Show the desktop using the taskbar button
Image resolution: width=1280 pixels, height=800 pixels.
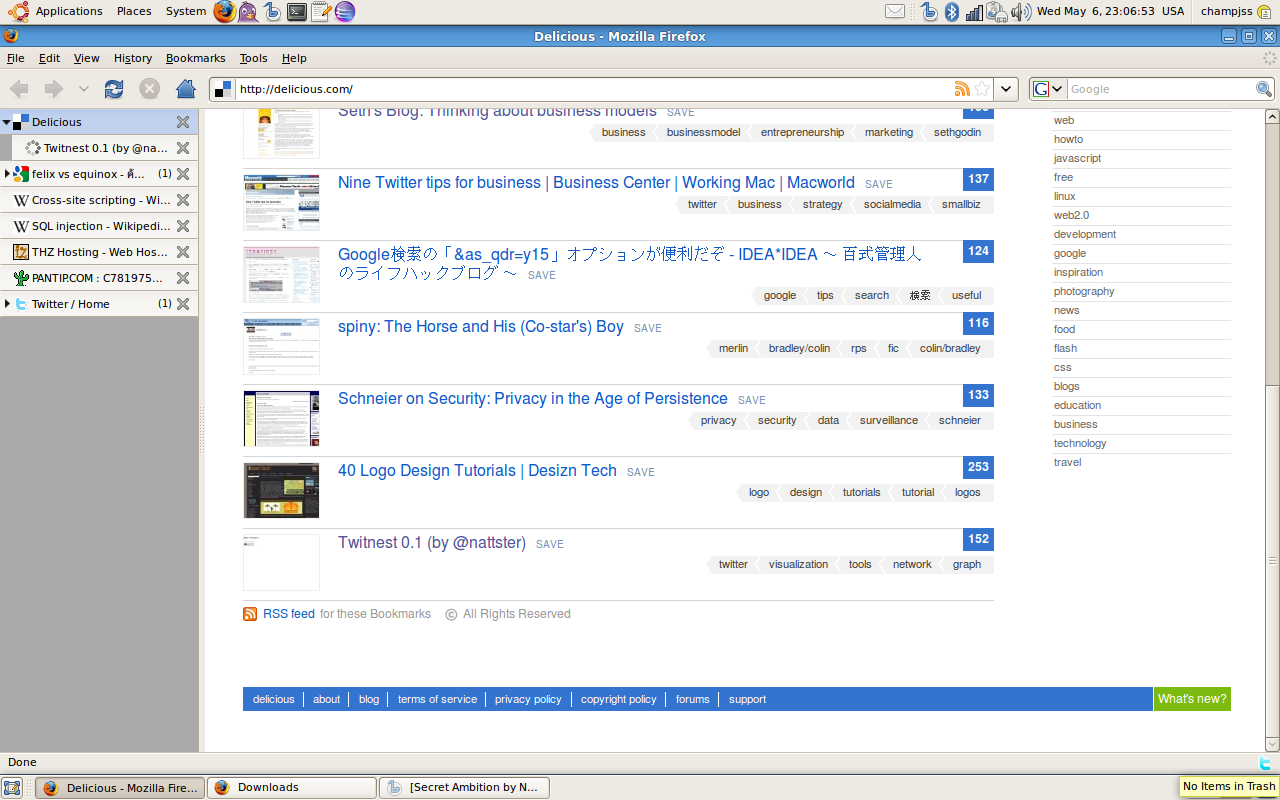point(13,787)
